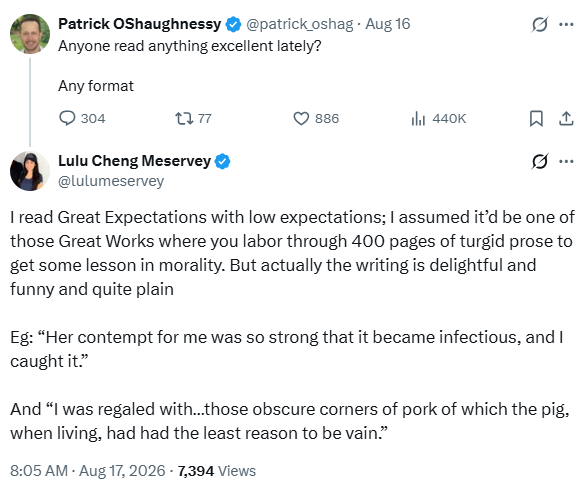Visit Lulu Cheng Meservey's name link

click(x=134, y=161)
